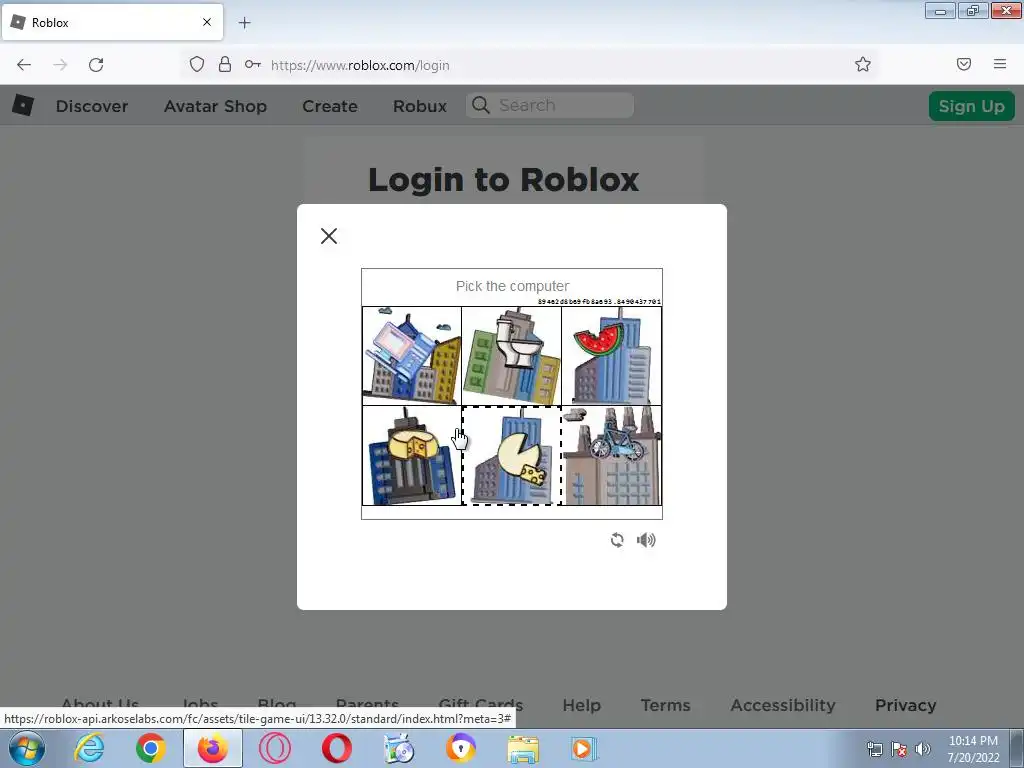Open Windows Explorer folder in the taskbar
1024x768 pixels.
[x=523, y=749]
